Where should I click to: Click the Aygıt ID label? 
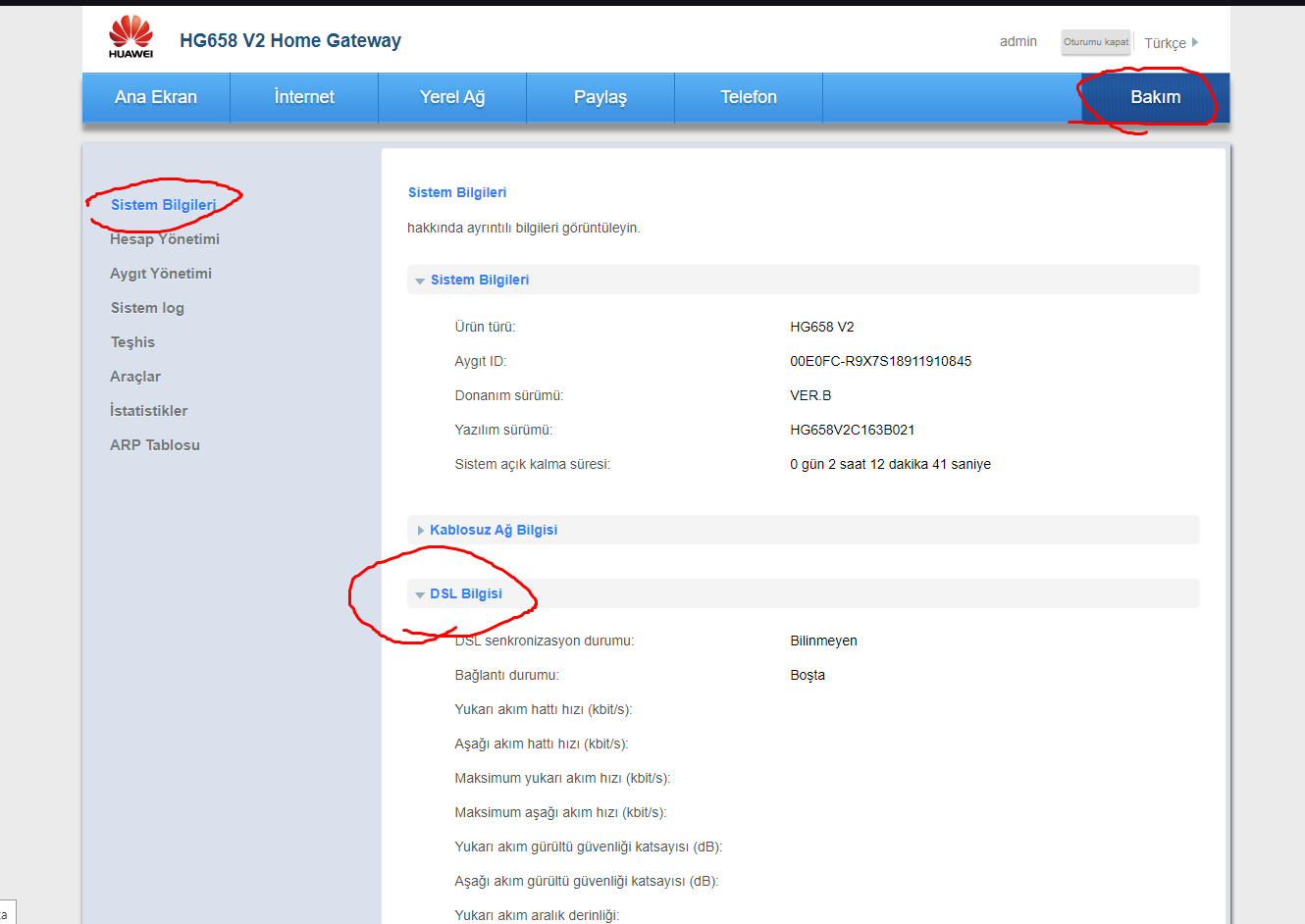[481, 361]
